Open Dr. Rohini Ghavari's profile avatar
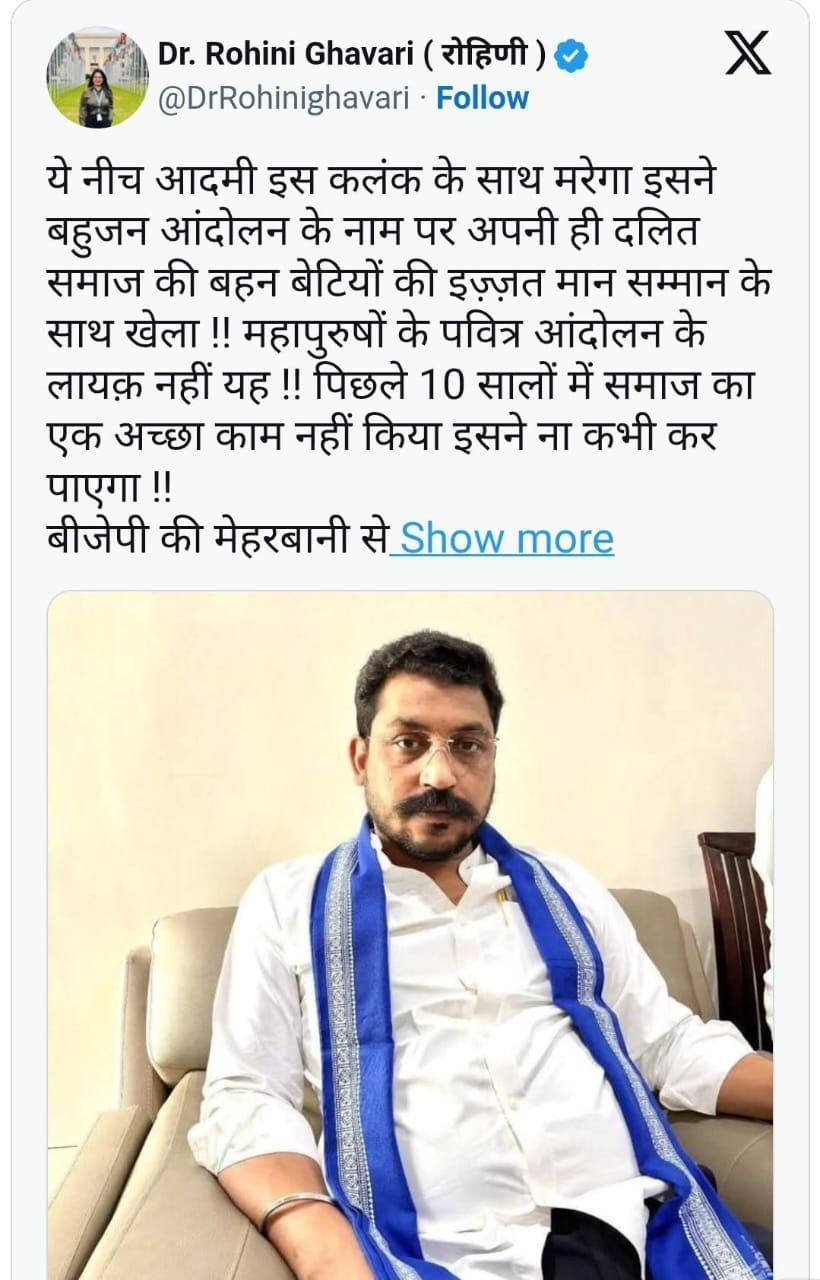 pyautogui.click(x=98, y=77)
